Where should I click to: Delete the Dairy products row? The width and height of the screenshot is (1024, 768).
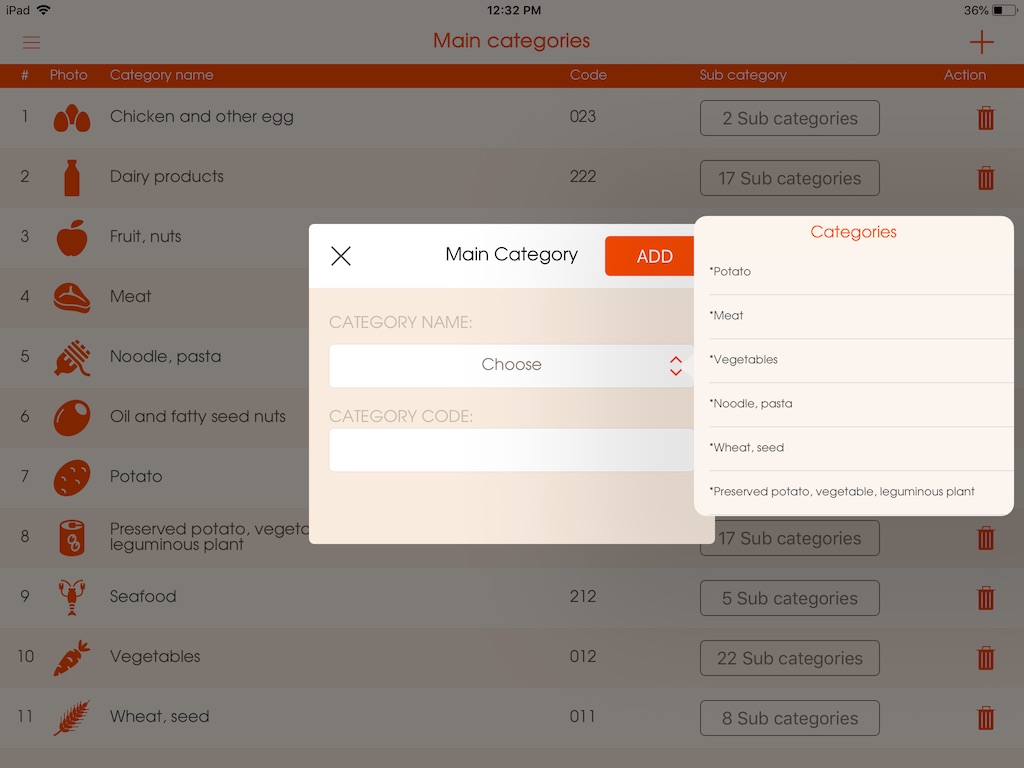pos(985,178)
